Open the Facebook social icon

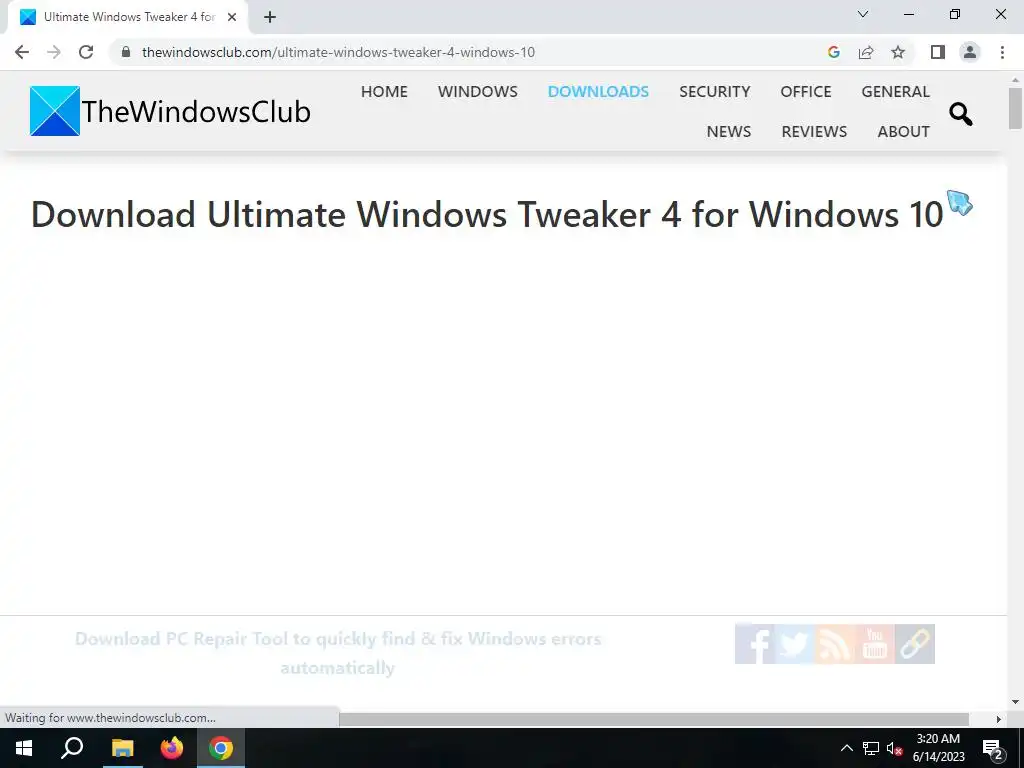755,644
